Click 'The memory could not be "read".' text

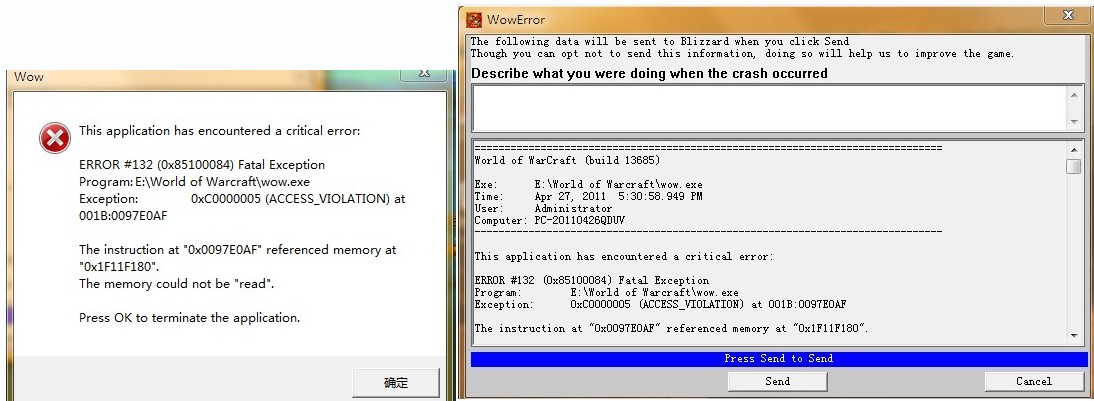pos(177,284)
